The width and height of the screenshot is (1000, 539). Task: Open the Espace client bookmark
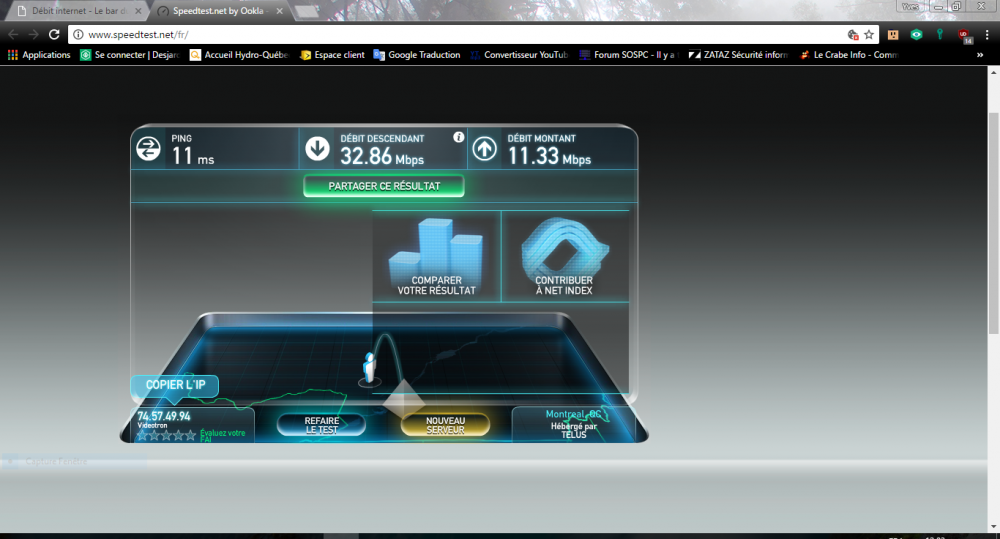point(332,55)
